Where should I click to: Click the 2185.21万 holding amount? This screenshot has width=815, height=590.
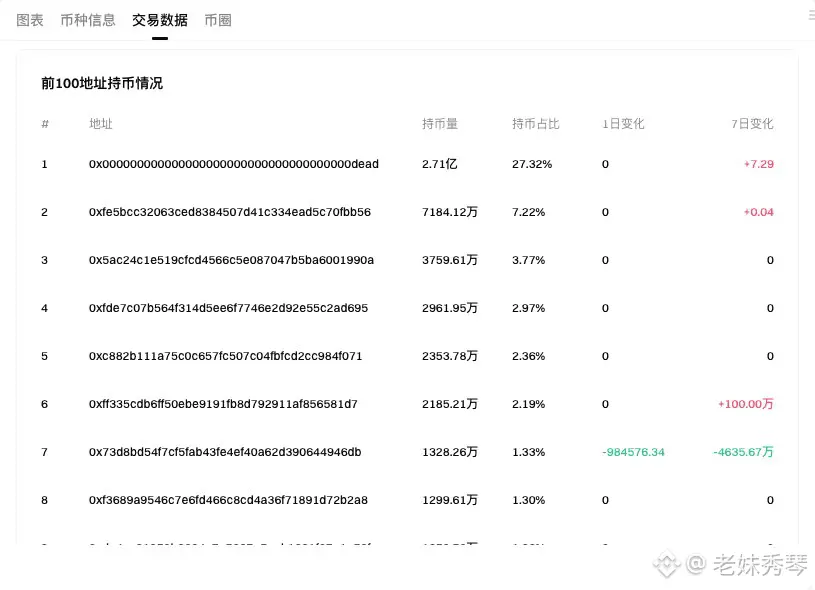(450, 404)
